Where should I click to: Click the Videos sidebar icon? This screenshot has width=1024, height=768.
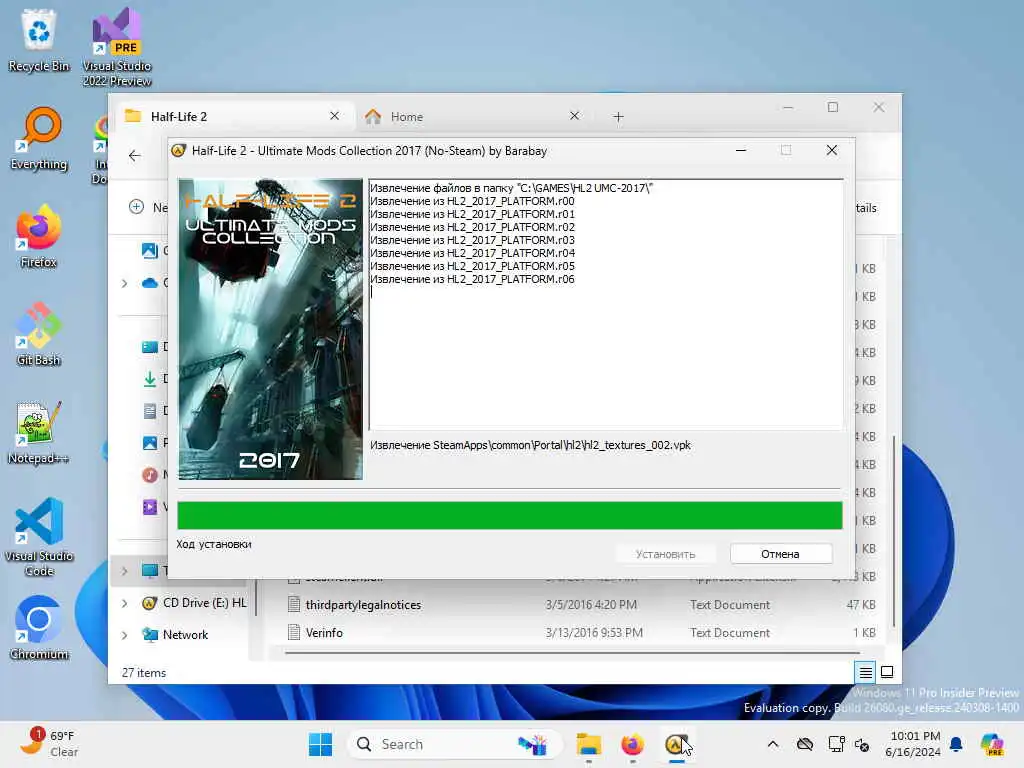pos(150,507)
